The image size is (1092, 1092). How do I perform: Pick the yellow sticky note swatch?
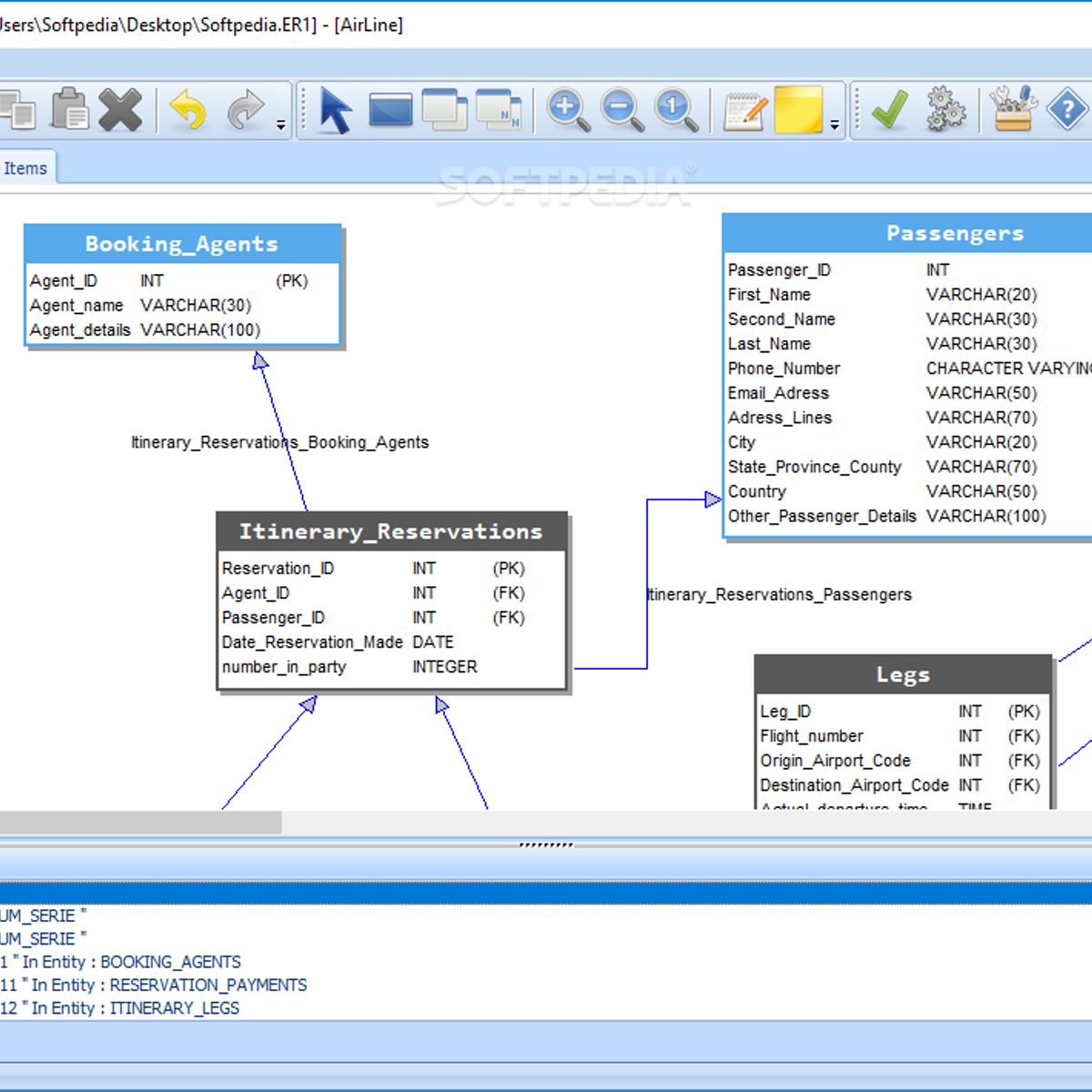point(798,110)
